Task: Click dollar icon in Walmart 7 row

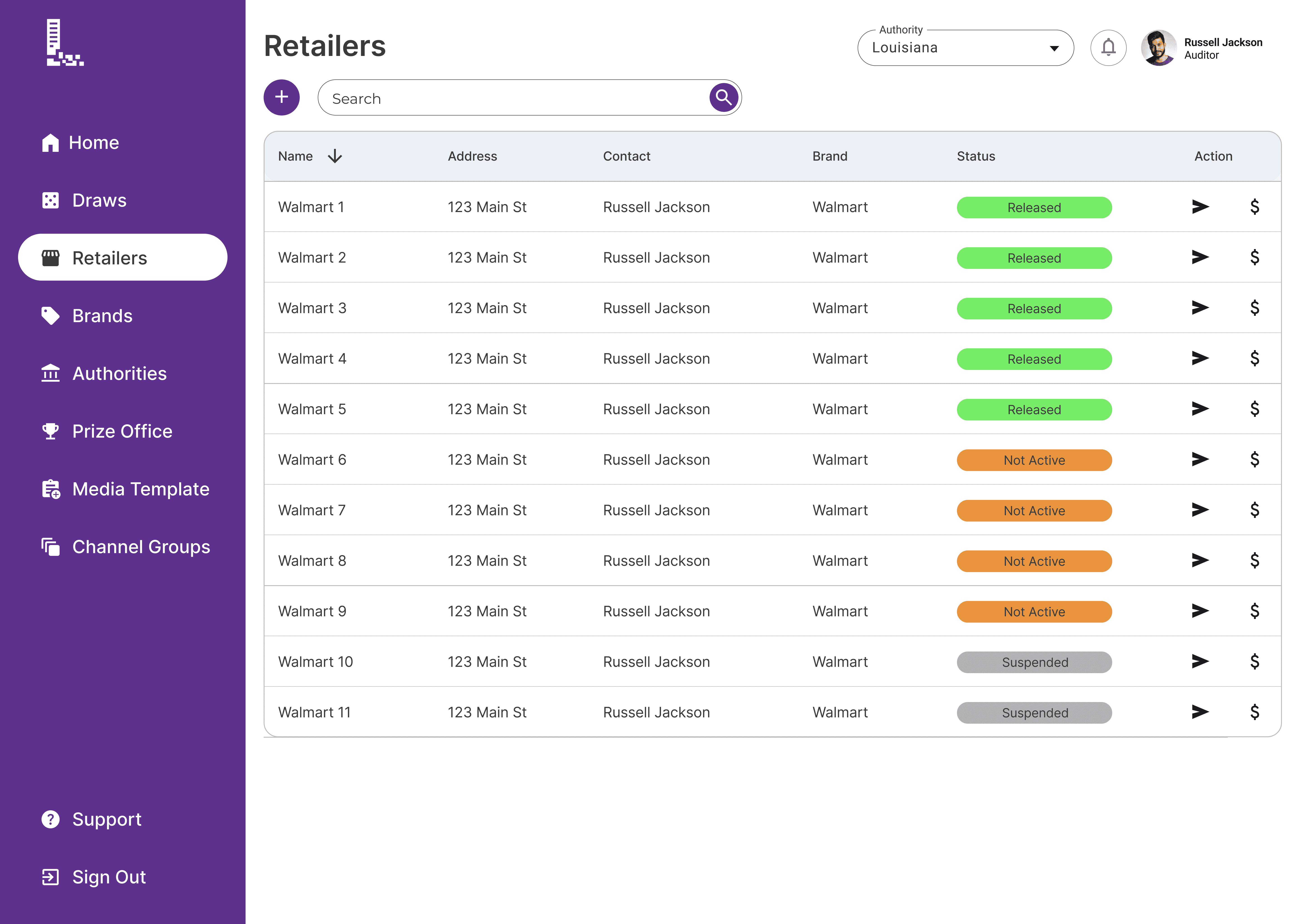Action: [1254, 510]
